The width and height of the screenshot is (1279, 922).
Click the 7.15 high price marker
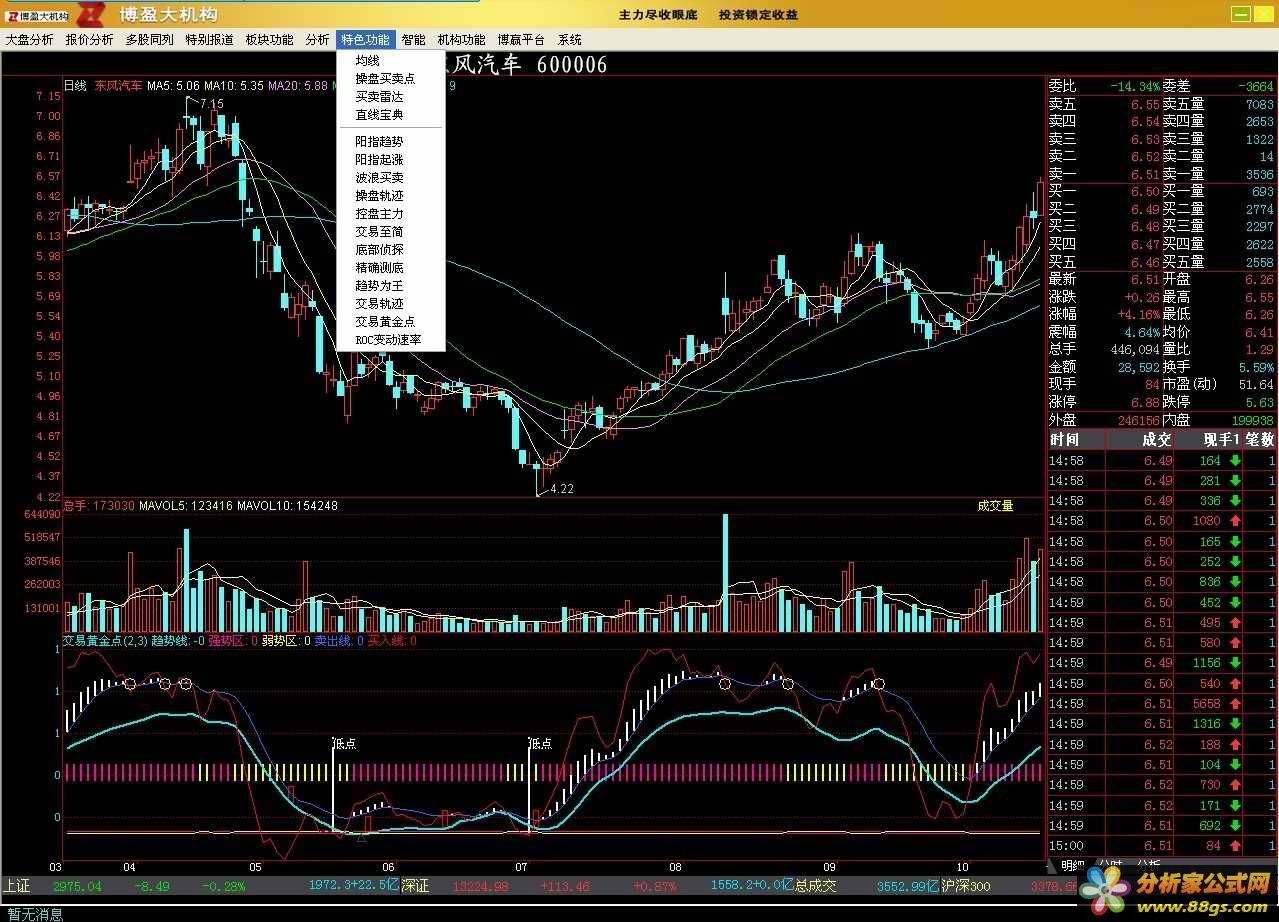point(211,104)
